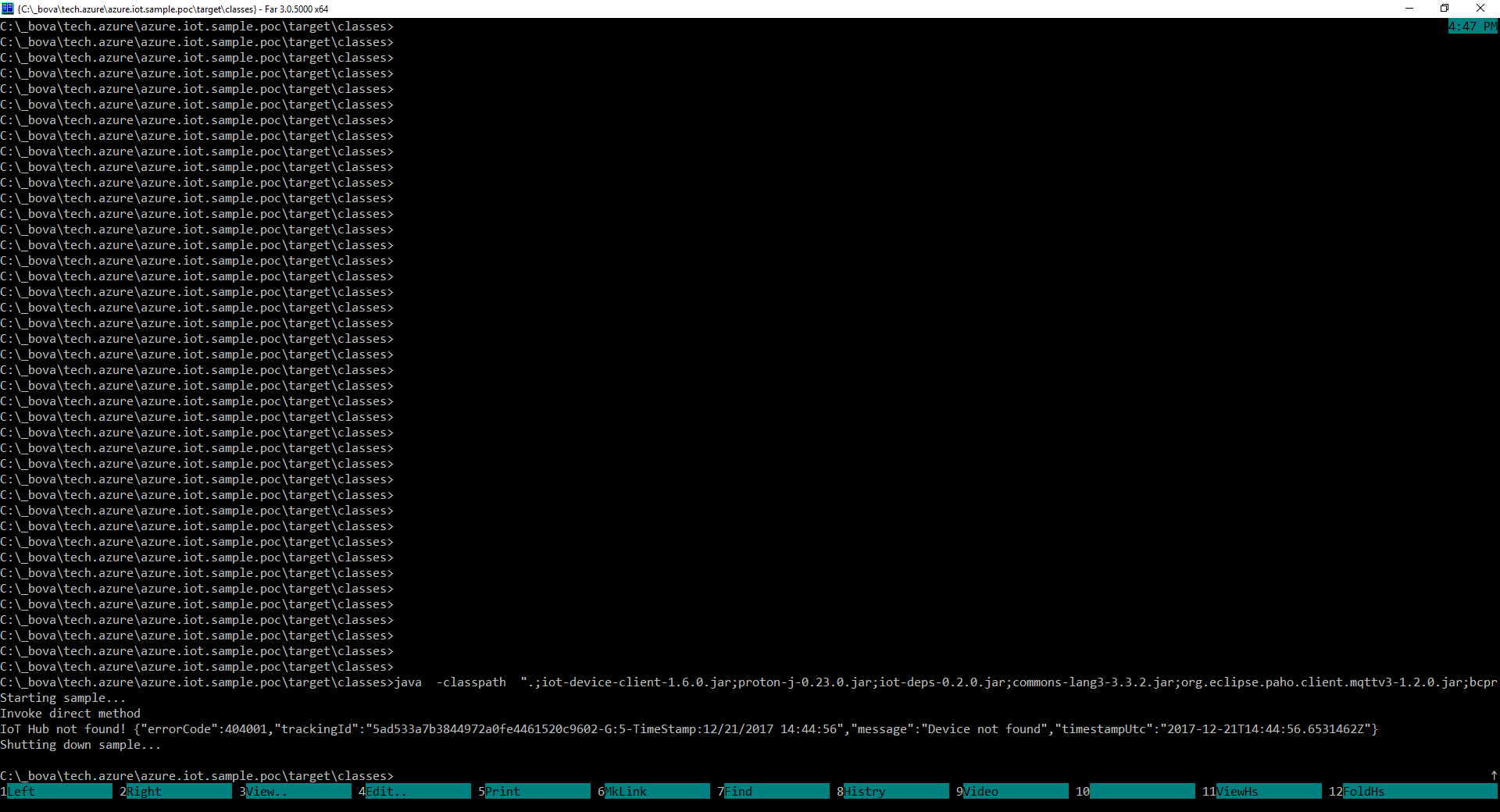Screen dimensions: 1500x812
Task: Create a link using MkLink
Action: [x=652, y=792]
